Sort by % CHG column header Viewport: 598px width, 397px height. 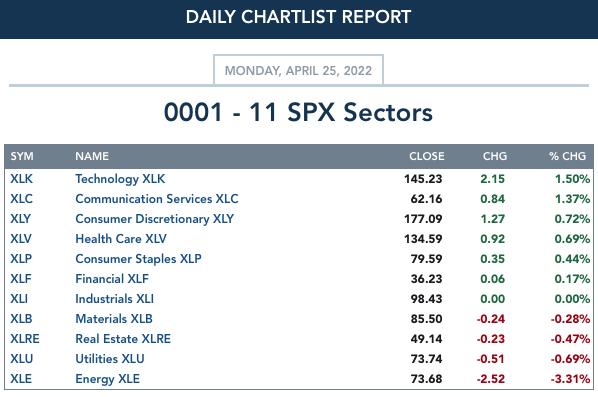click(x=567, y=156)
